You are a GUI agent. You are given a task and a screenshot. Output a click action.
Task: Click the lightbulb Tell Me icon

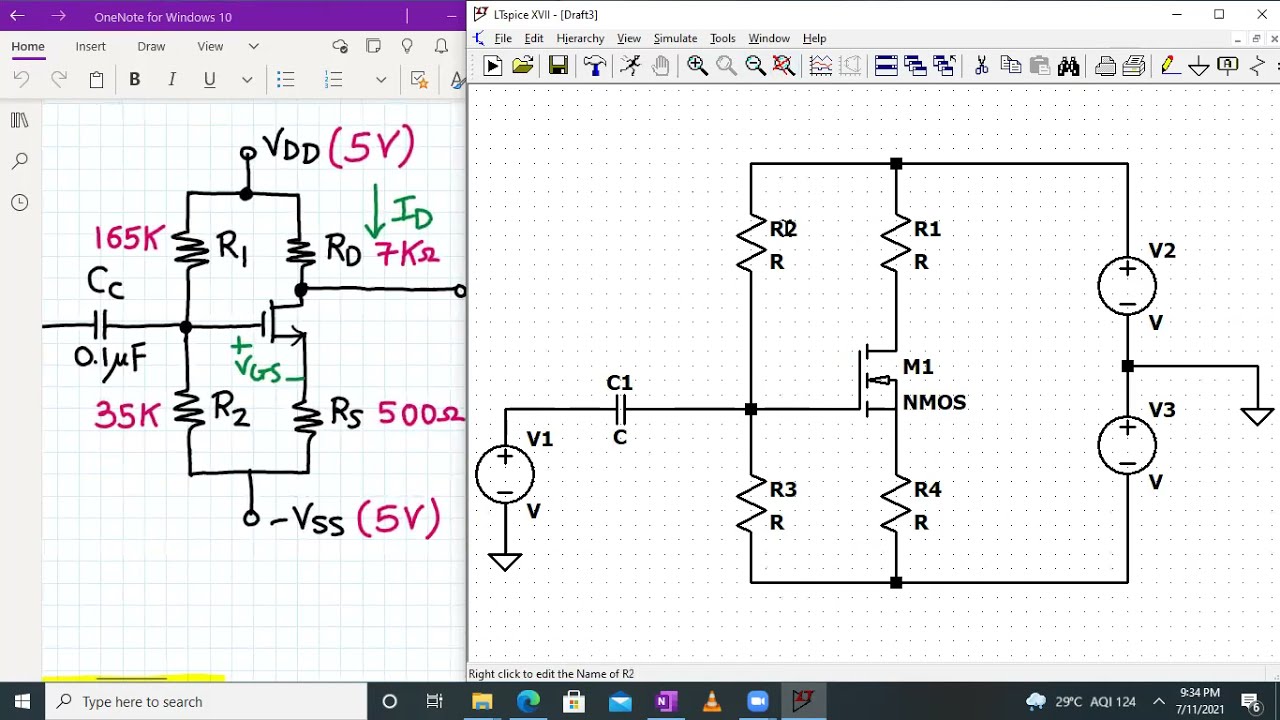click(x=407, y=46)
